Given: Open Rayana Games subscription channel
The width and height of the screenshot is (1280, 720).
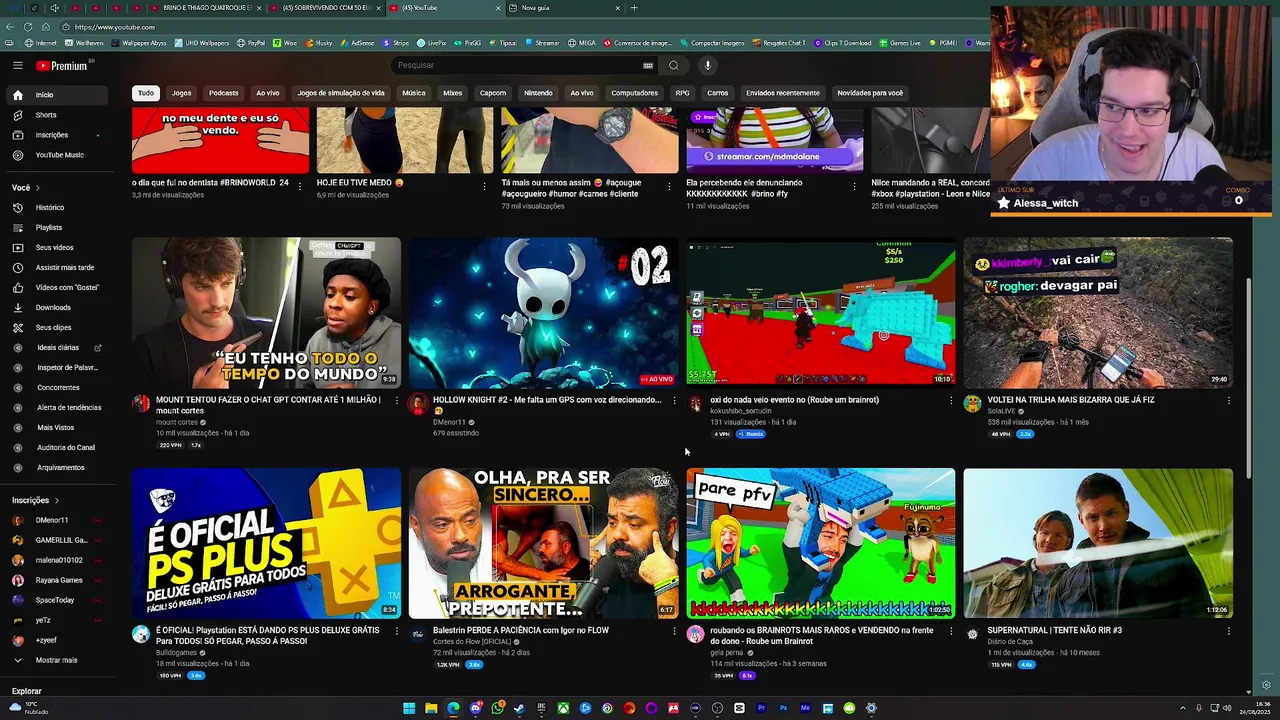Looking at the screenshot, I should tap(56, 580).
